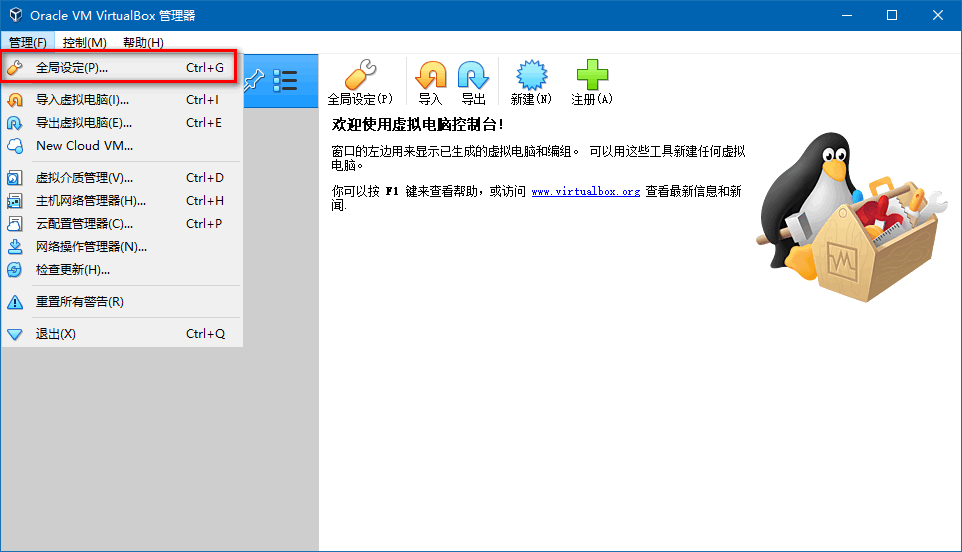Choose 退出(X) from the menu
Screen dimensions: 962x552
tap(121, 334)
